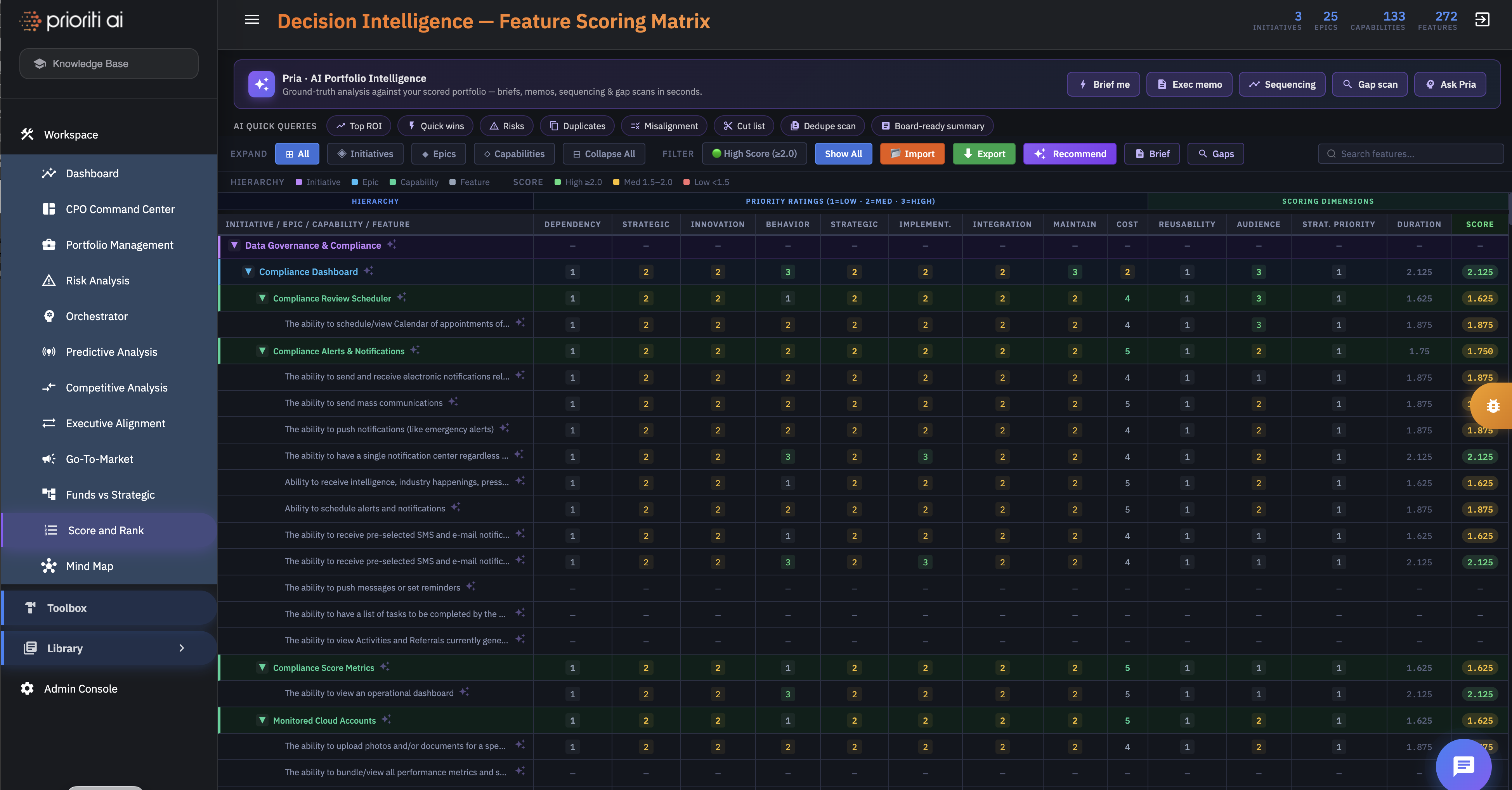Click in the Search features field

1410,153
